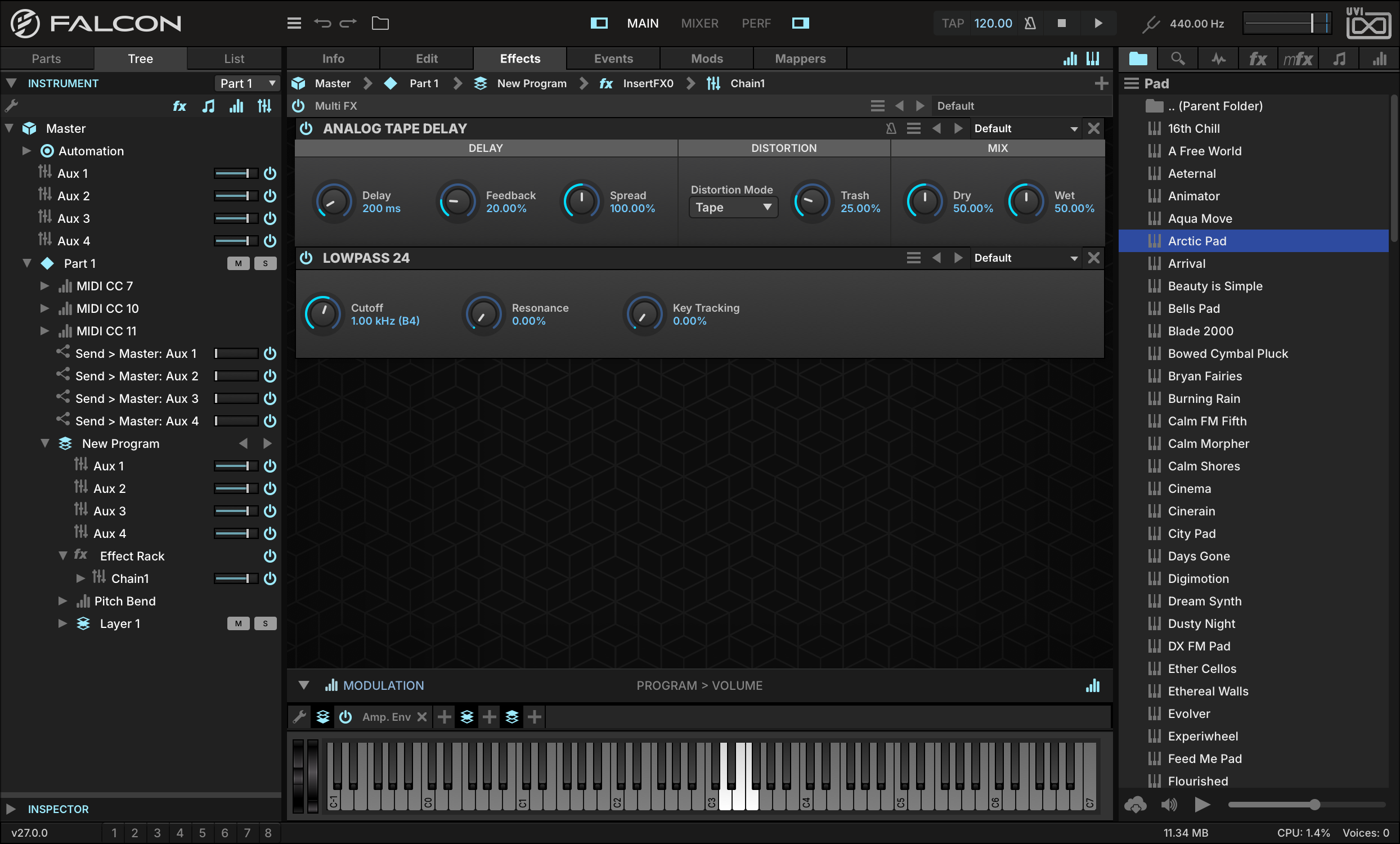Click the cloud download icon in browser footer
Image resolution: width=1400 pixels, height=844 pixels.
pyautogui.click(x=1135, y=805)
